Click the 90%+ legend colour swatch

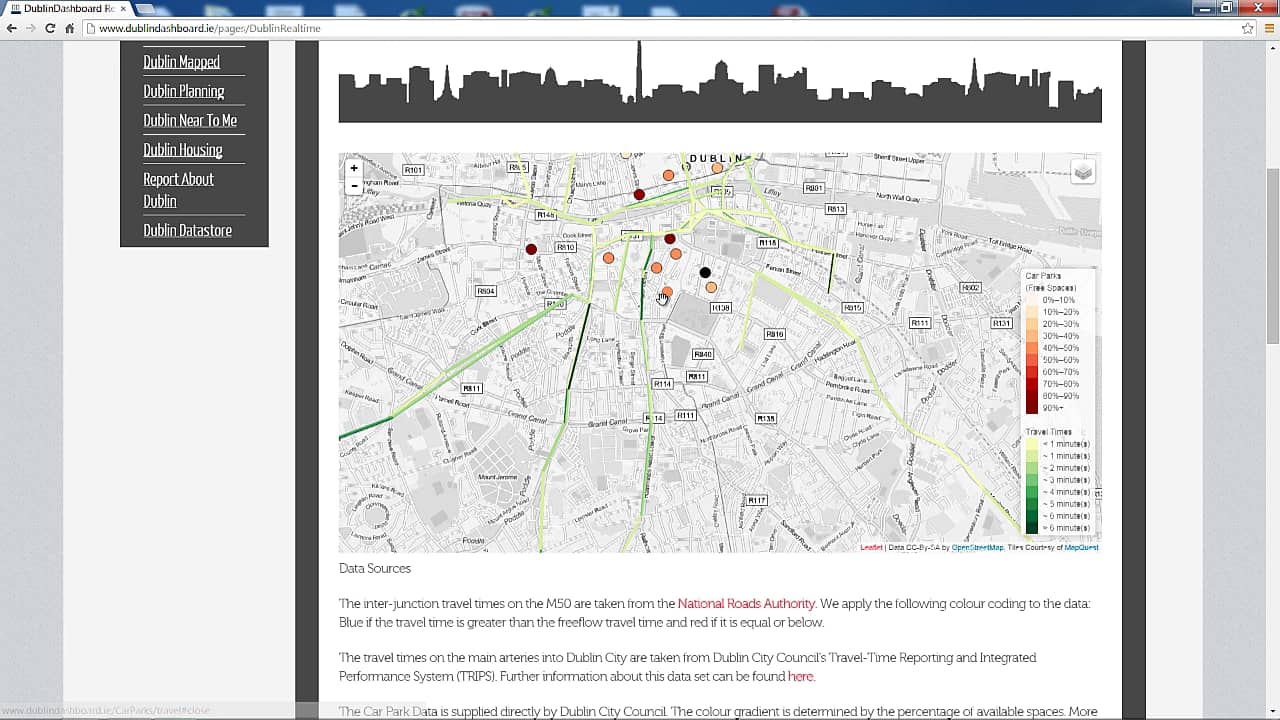[1032, 408]
